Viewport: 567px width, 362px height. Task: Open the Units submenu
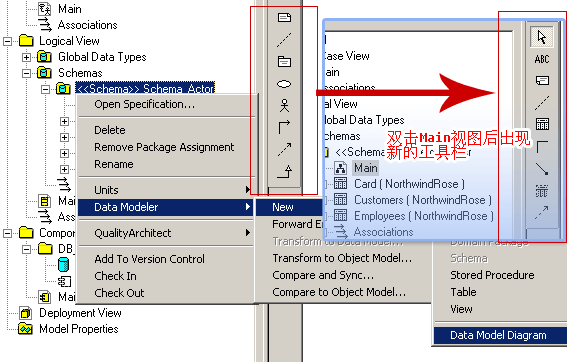pyautogui.click(x=167, y=190)
